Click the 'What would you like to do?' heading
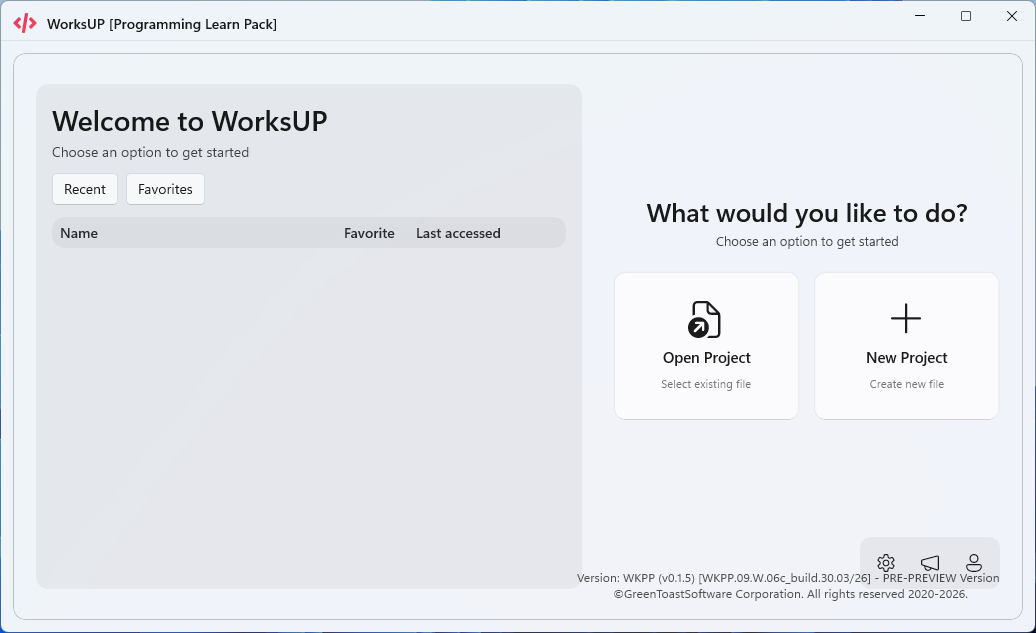Screen dimensions: 1036x633 807,213
